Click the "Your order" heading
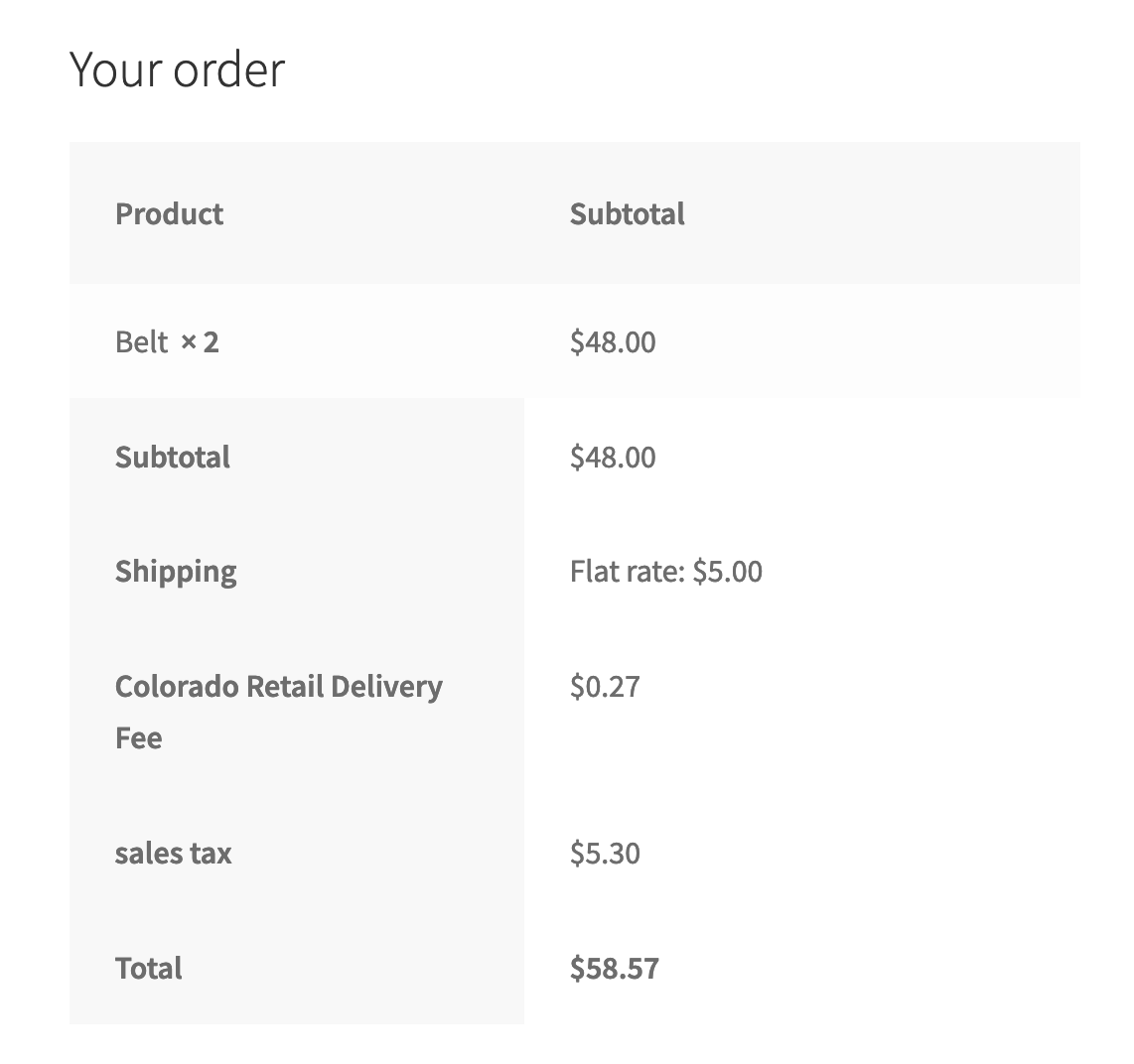The width and height of the screenshot is (1134, 1064). coord(177,69)
